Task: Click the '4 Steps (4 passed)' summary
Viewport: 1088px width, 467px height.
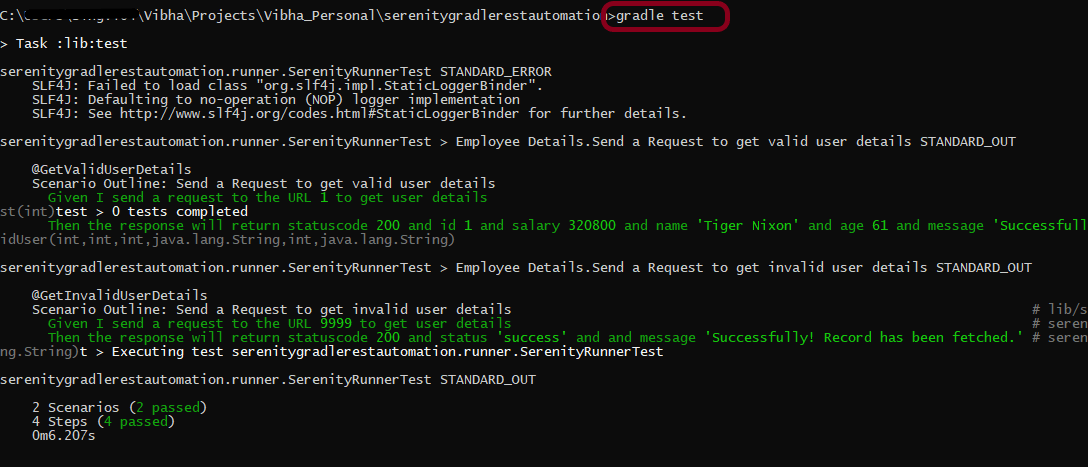Action: tap(103, 421)
